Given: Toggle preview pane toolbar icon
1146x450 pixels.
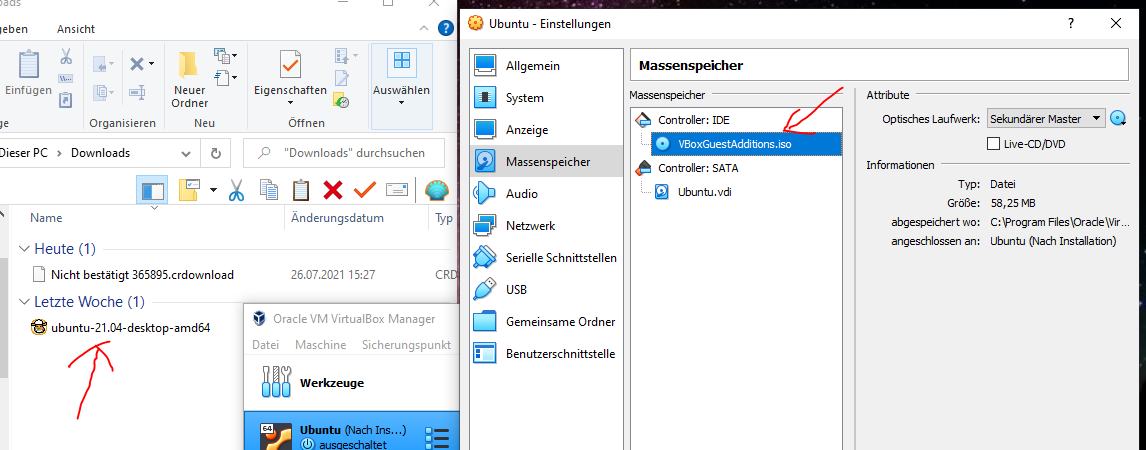Looking at the screenshot, I should 153,191.
